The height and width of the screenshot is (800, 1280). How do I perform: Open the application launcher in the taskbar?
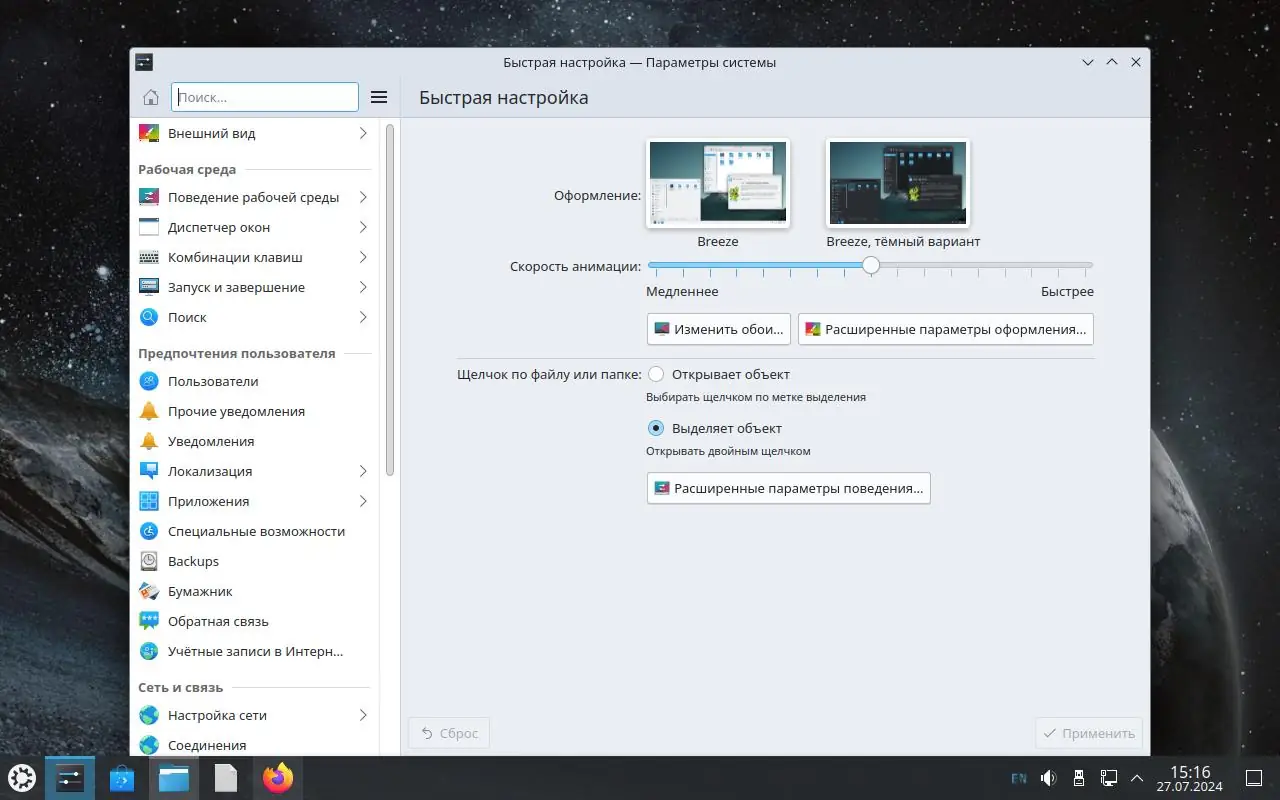coord(22,778)
